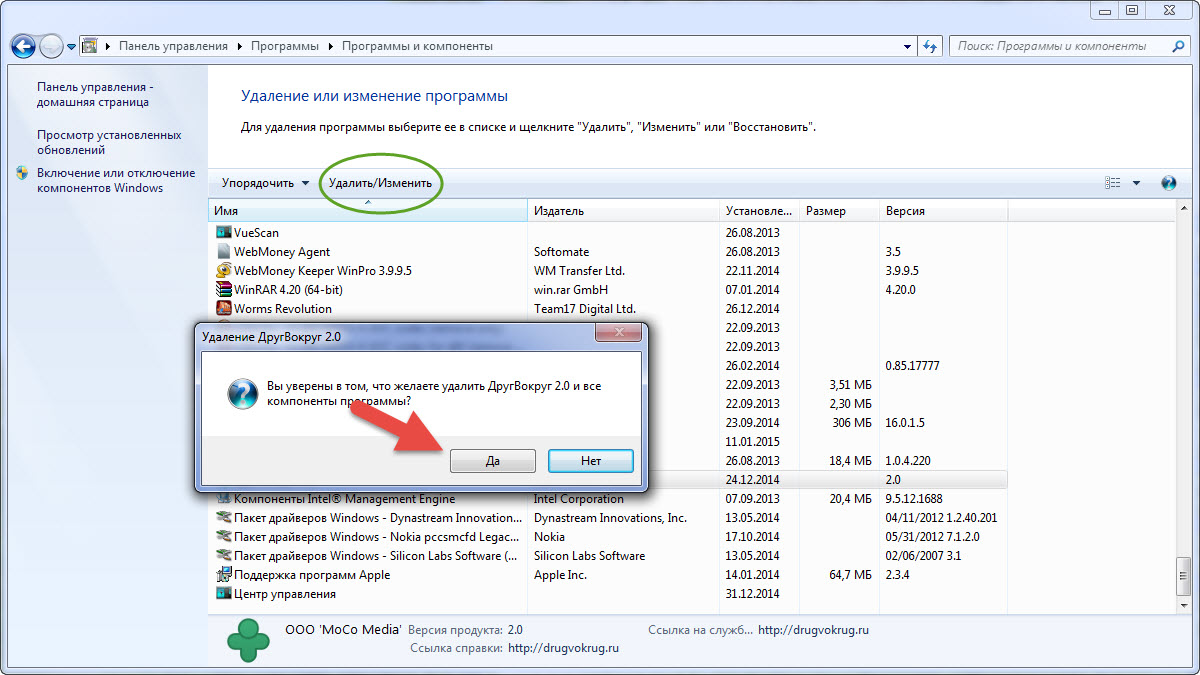Click version '1.0.4.220' cell
Image resolution: width=1200 pixels, height=675 pixels.
point(910,461)
